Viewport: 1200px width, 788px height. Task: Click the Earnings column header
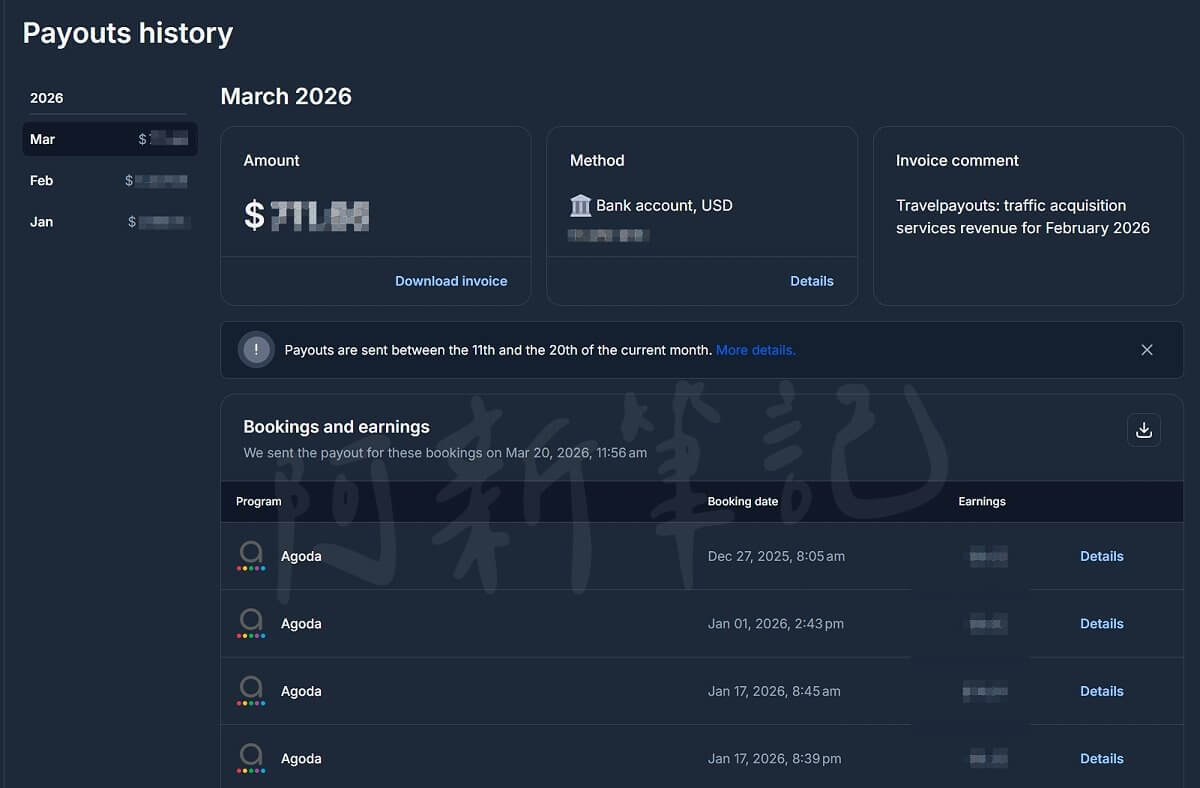click(982, 501)
